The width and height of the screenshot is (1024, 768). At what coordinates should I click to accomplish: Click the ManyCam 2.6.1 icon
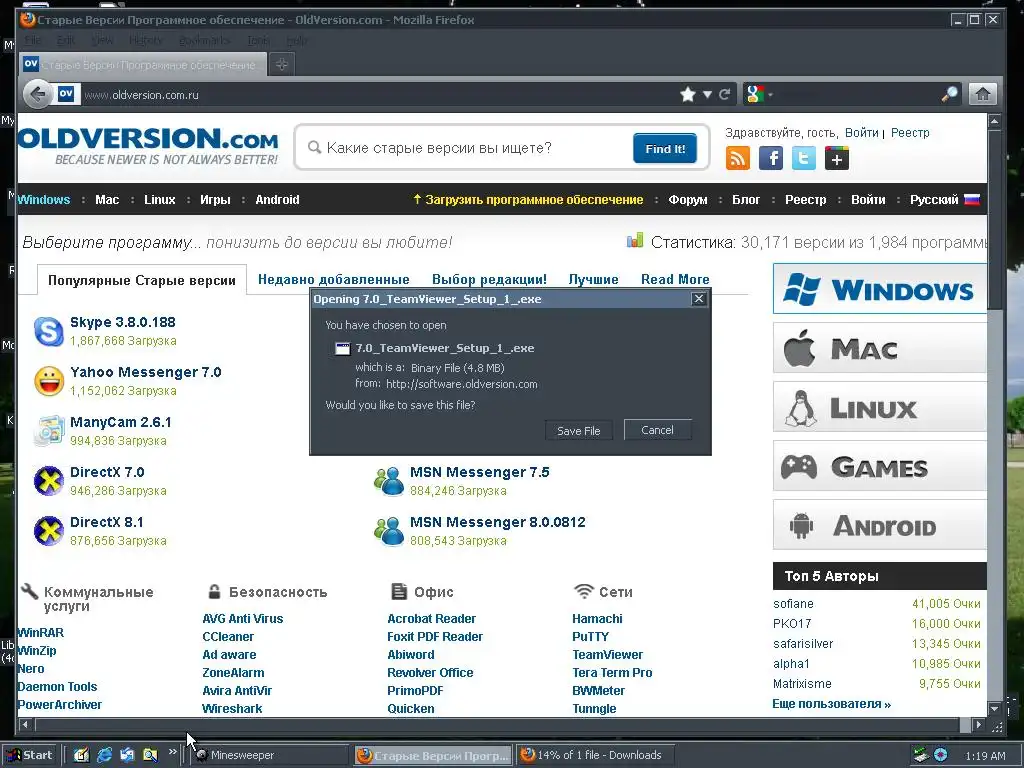click(x=49, y=431)
